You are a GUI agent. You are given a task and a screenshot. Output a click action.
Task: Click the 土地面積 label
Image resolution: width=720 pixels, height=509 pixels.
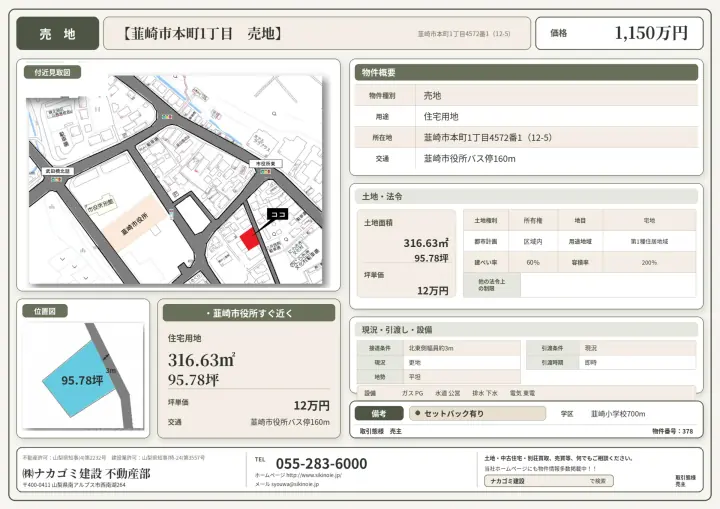click(378, 223)
